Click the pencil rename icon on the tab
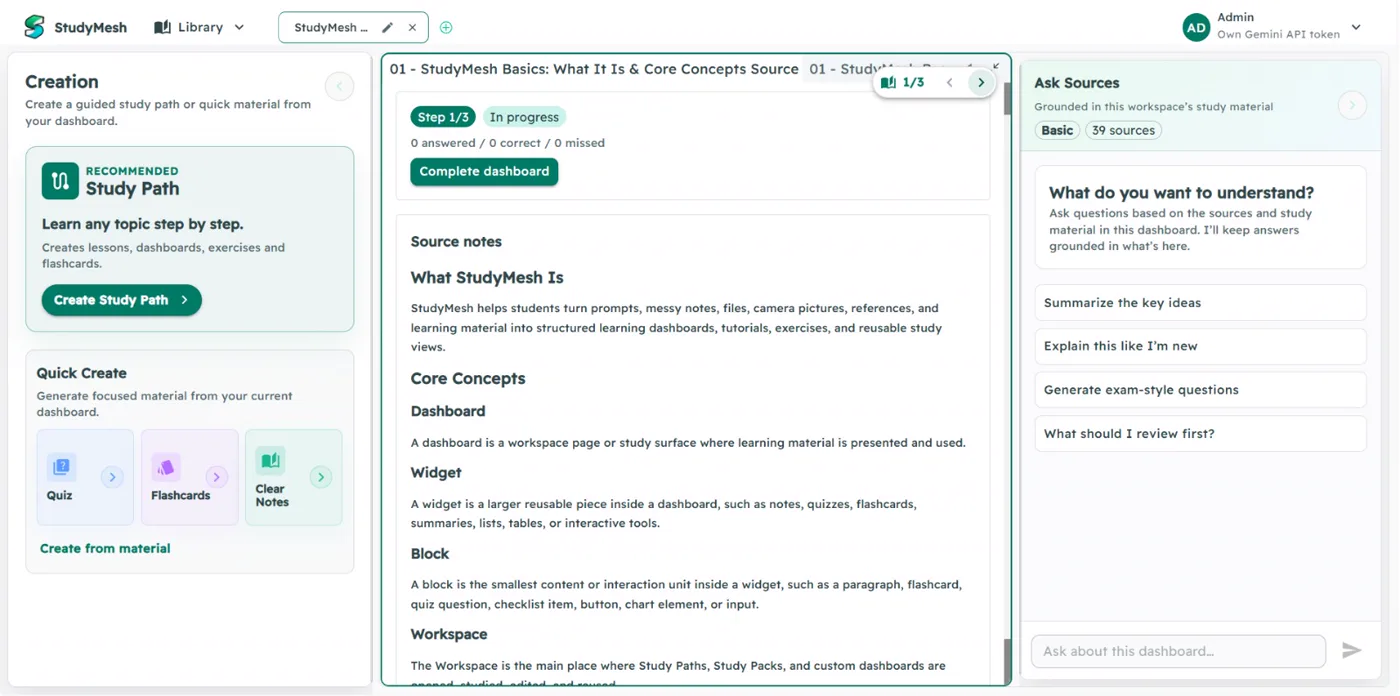Viewport: 1400px width, 696px height. pos(388,28)
